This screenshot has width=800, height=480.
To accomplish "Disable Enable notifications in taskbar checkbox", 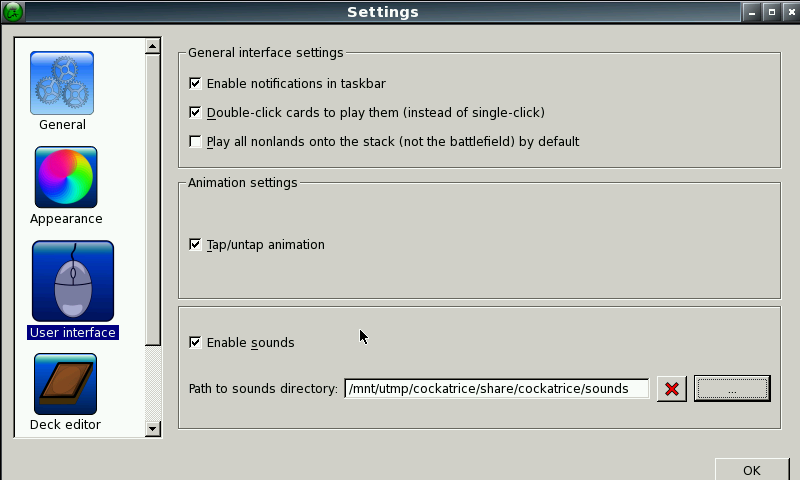I will pos(195,83).
